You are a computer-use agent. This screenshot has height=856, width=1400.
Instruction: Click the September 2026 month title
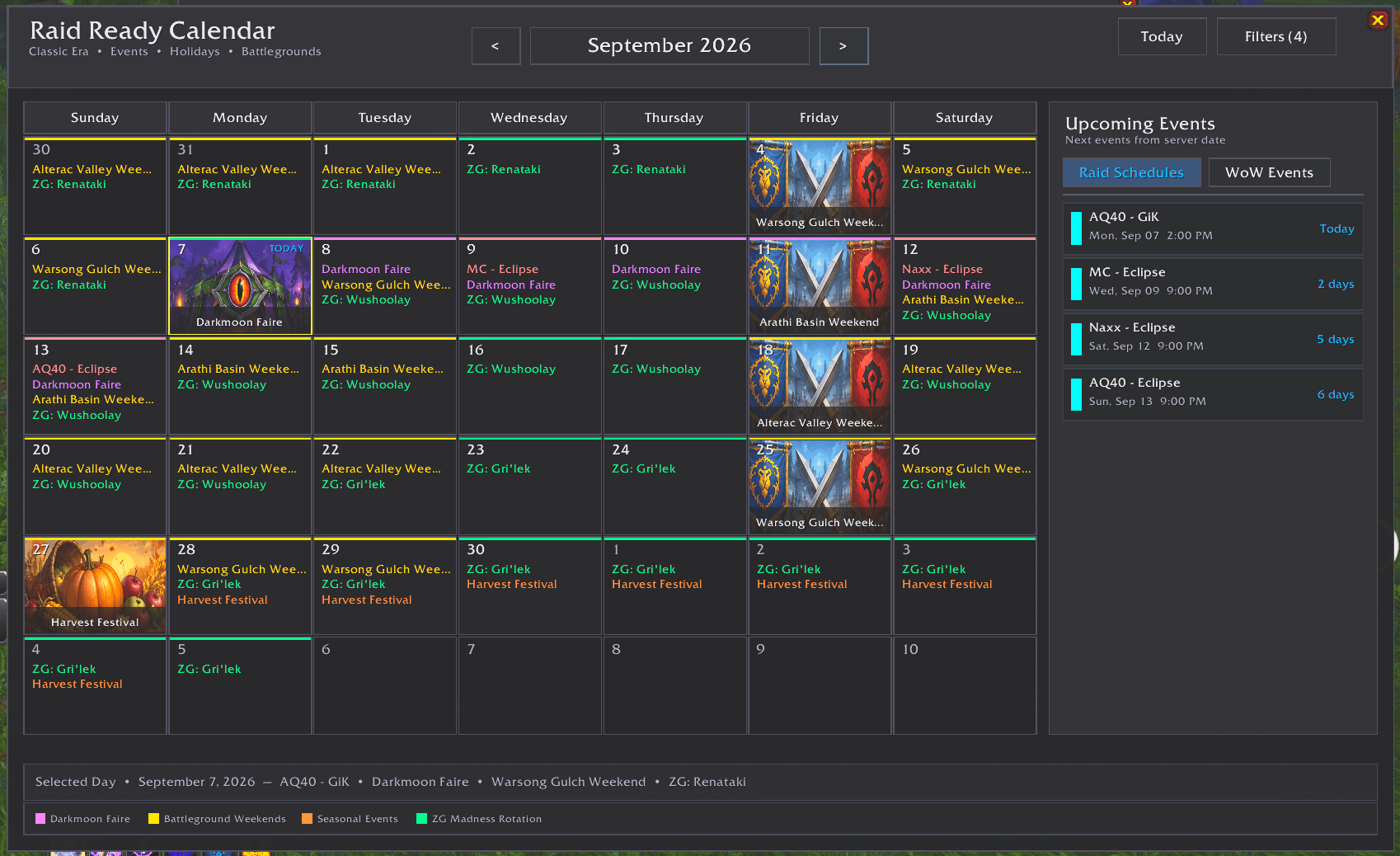pyautogui.click(x=669, y=46)
